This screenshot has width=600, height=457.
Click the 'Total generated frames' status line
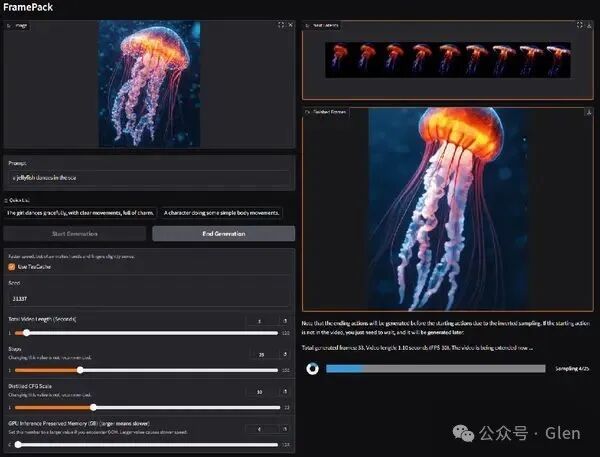[417, 348]
